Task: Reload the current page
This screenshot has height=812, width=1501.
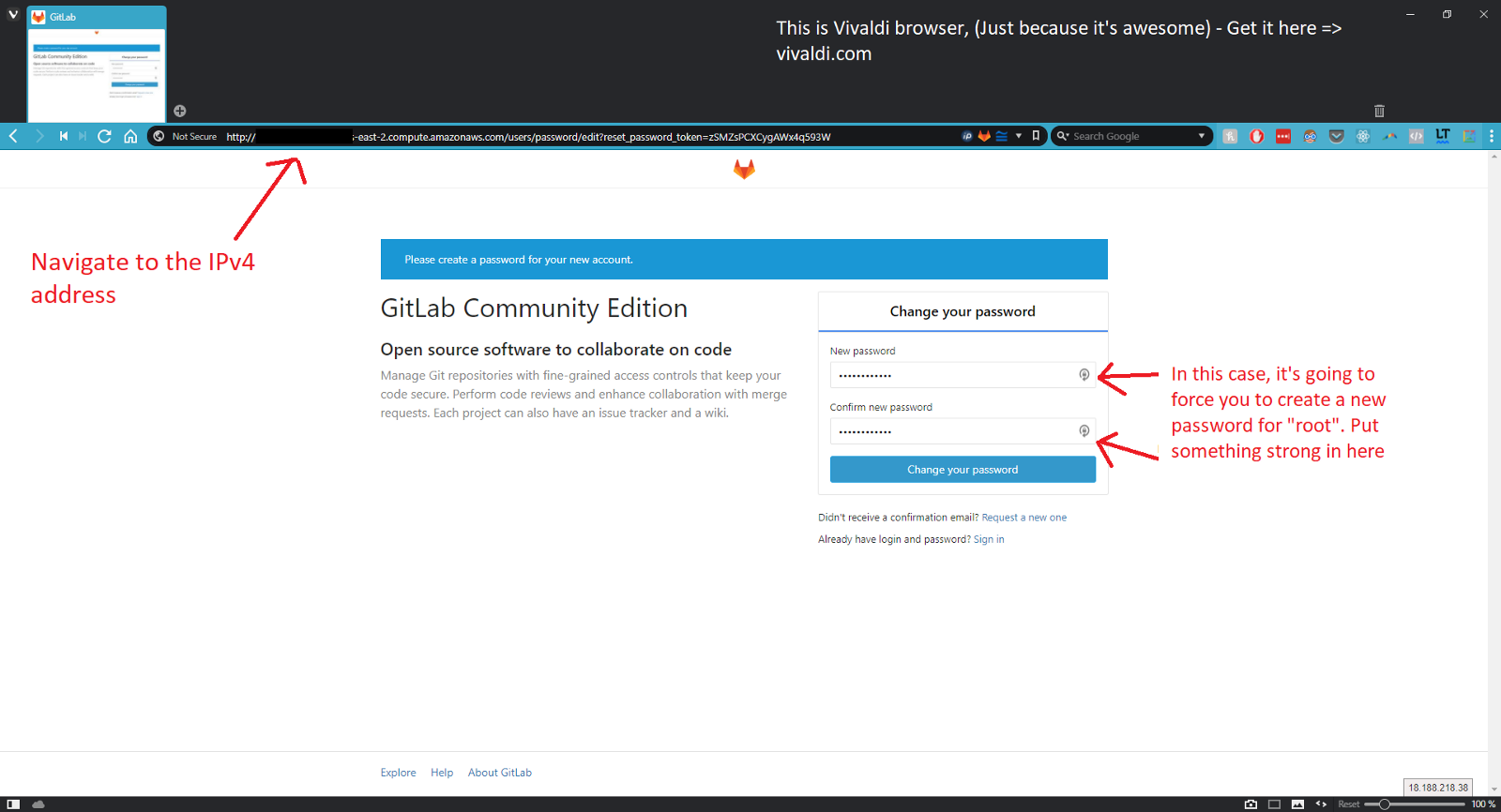Action: pyautogui.click(x=105, y=136)
